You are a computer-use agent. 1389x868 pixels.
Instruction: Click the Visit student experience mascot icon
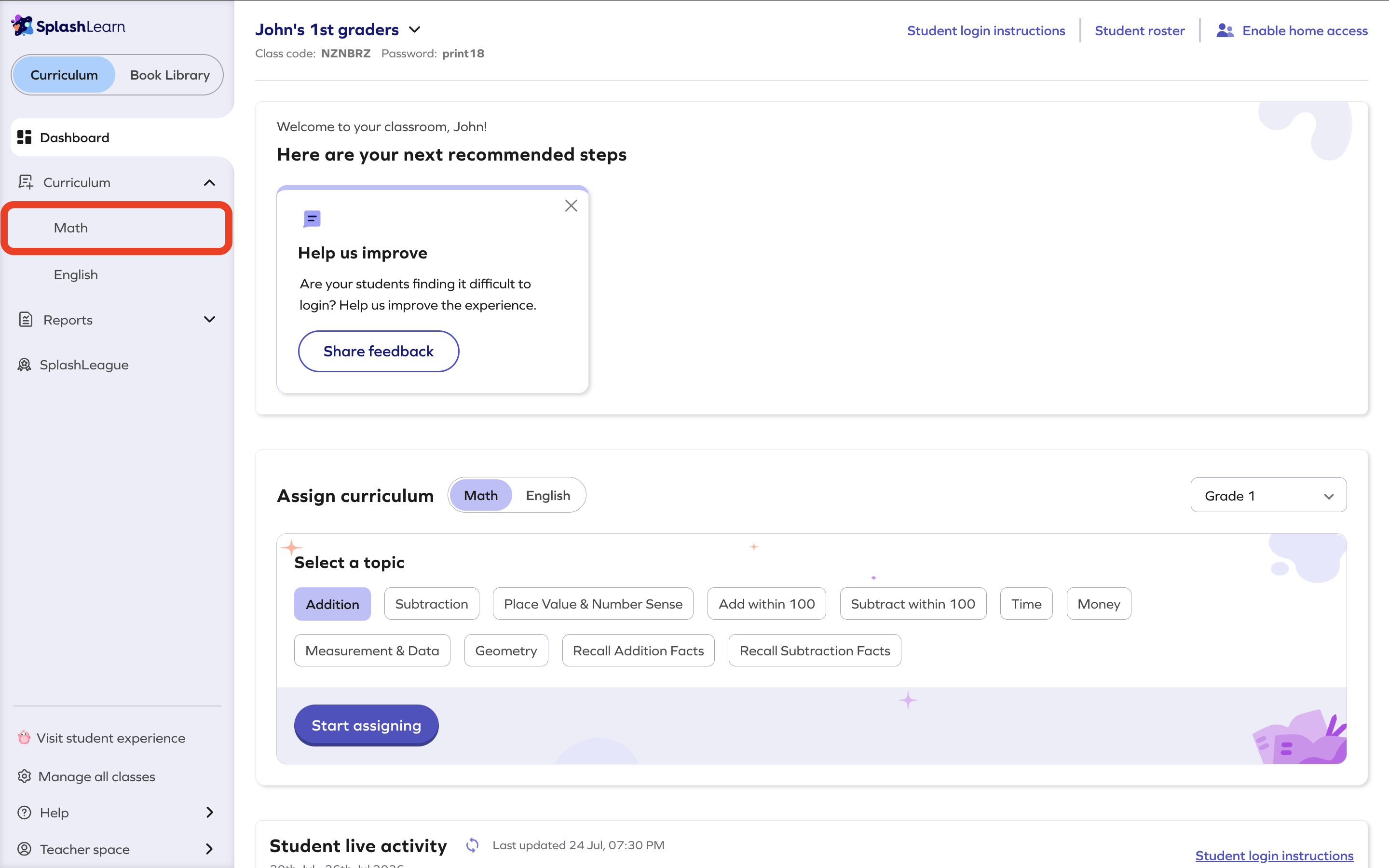(x=24, y=737)
